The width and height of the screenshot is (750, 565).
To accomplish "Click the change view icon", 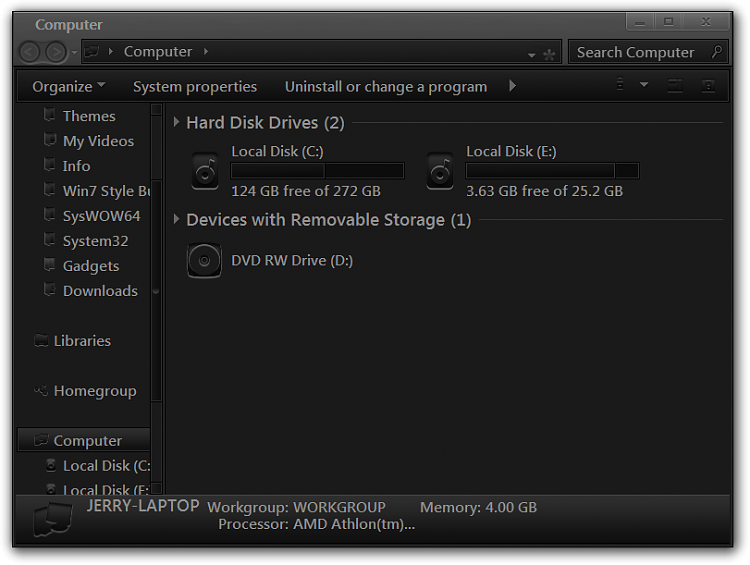I will (x=620, y=84).
